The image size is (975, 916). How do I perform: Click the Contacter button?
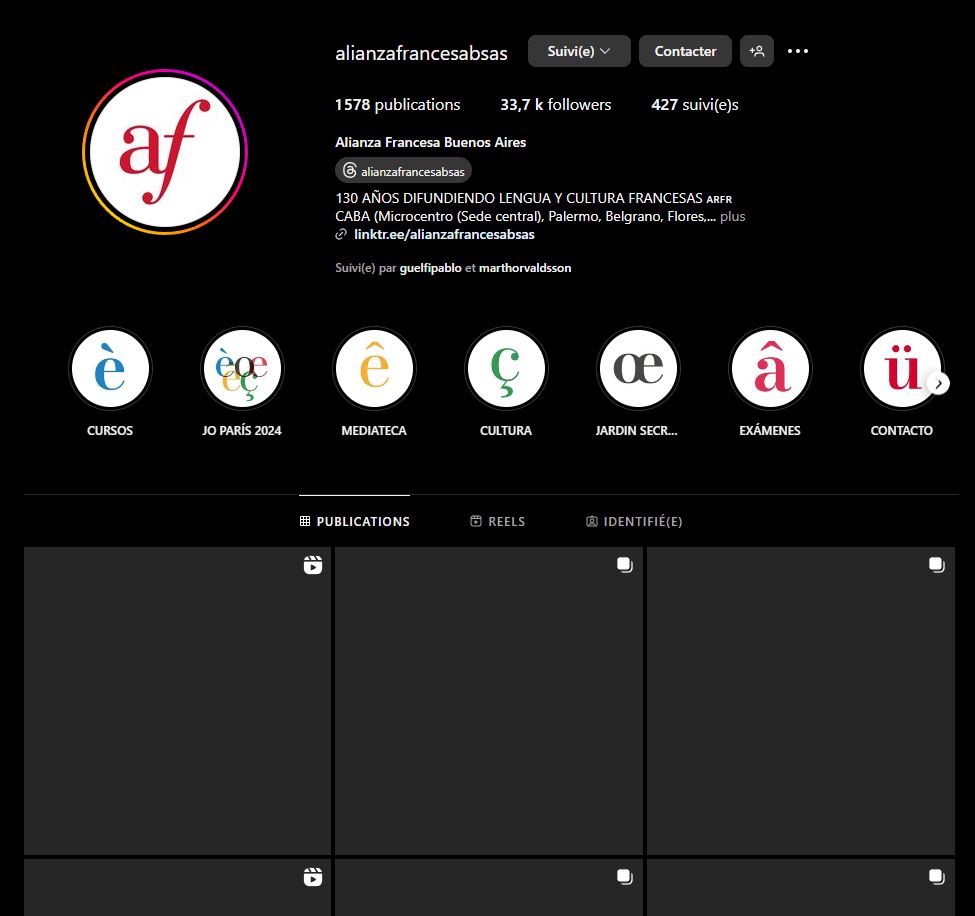(685, 51)
